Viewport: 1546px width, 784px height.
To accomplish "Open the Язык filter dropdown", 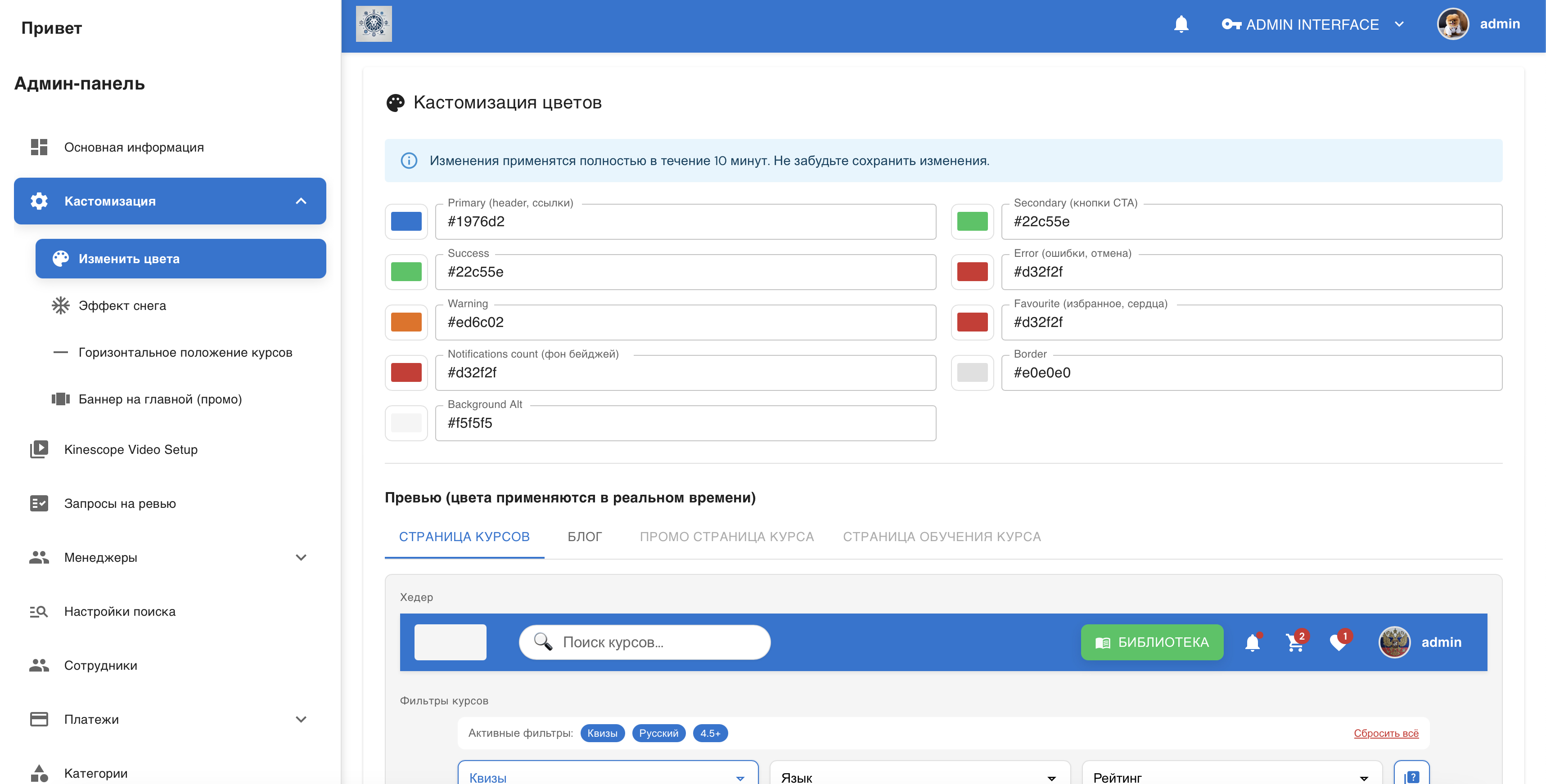I will coord(919,774).
